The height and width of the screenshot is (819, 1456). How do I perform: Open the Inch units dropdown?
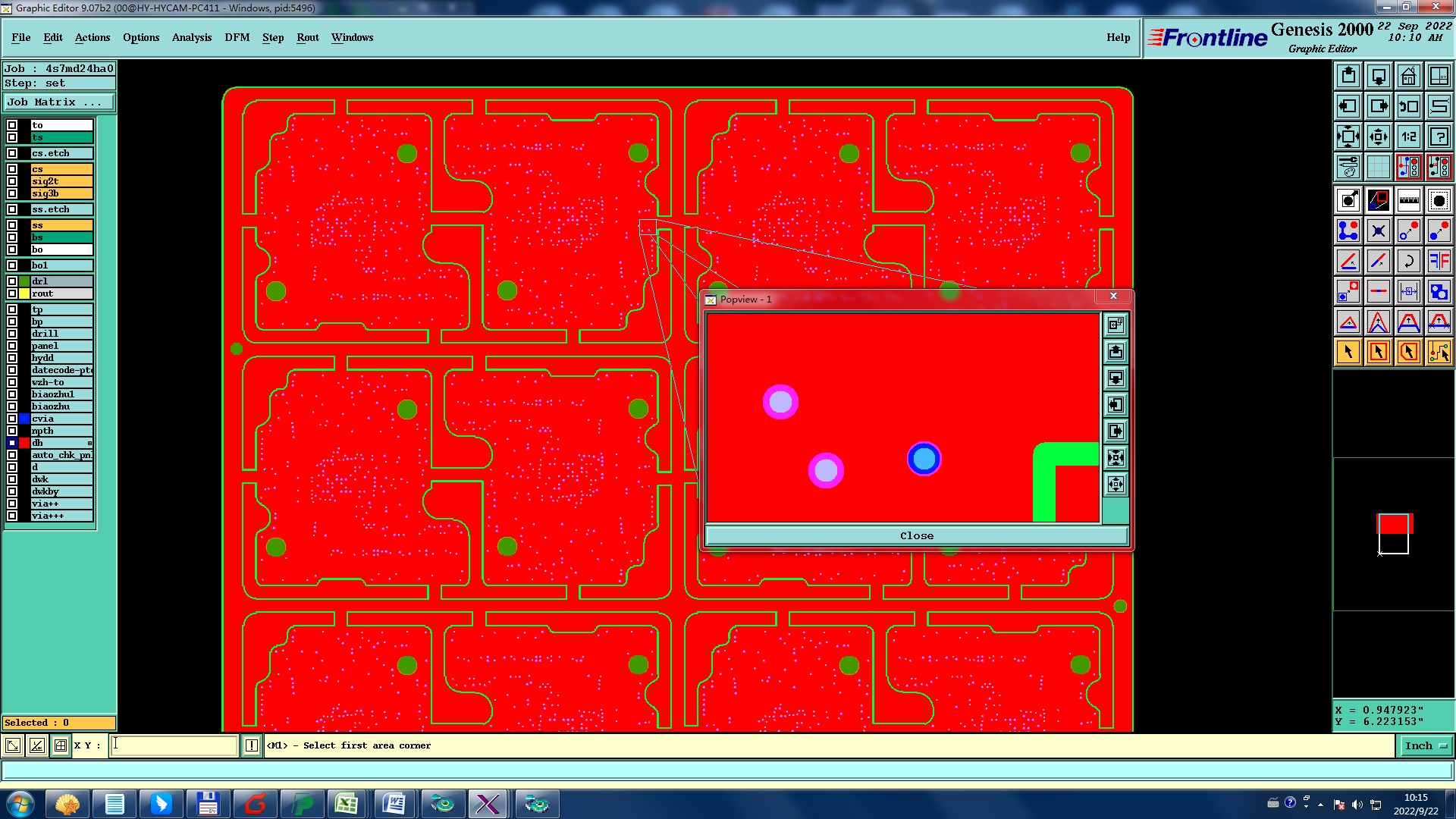[x=1426, y=745]
